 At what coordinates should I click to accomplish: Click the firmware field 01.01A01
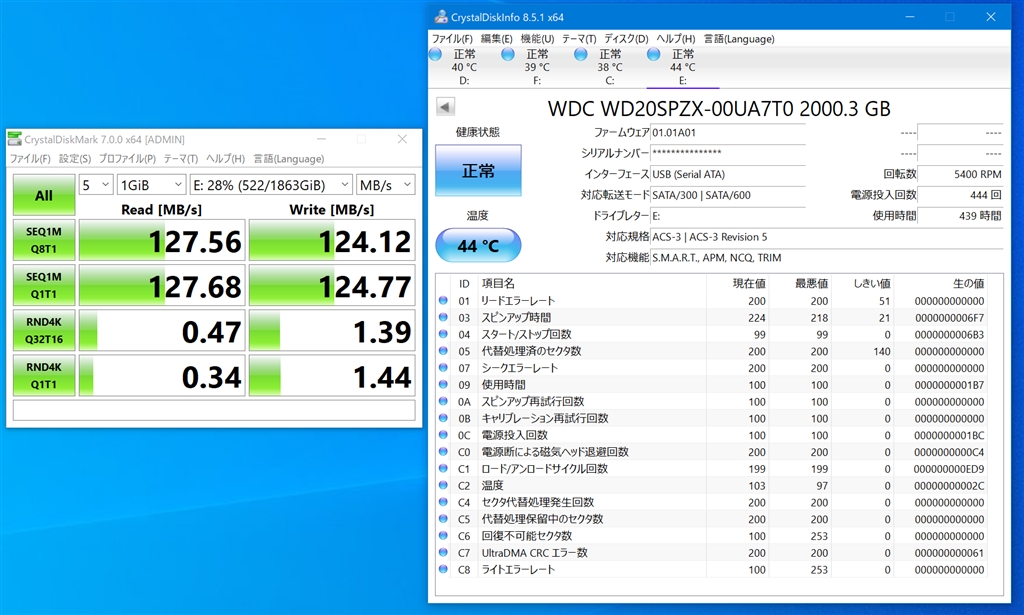pos(728,133)
